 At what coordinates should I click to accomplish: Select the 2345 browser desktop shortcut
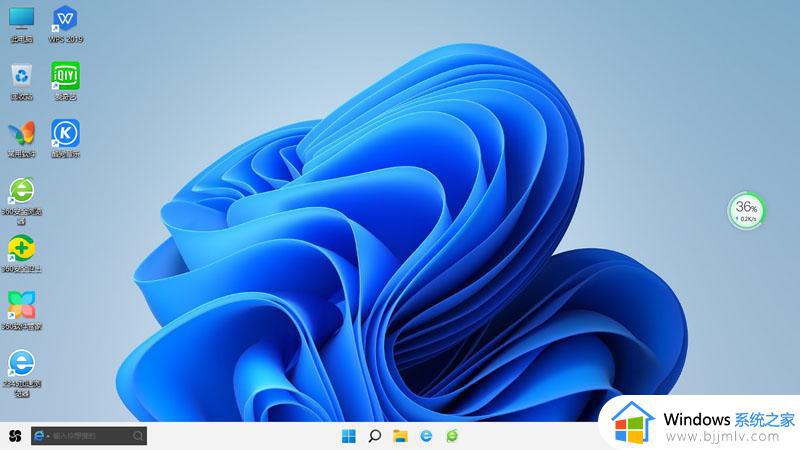point(21,372)
